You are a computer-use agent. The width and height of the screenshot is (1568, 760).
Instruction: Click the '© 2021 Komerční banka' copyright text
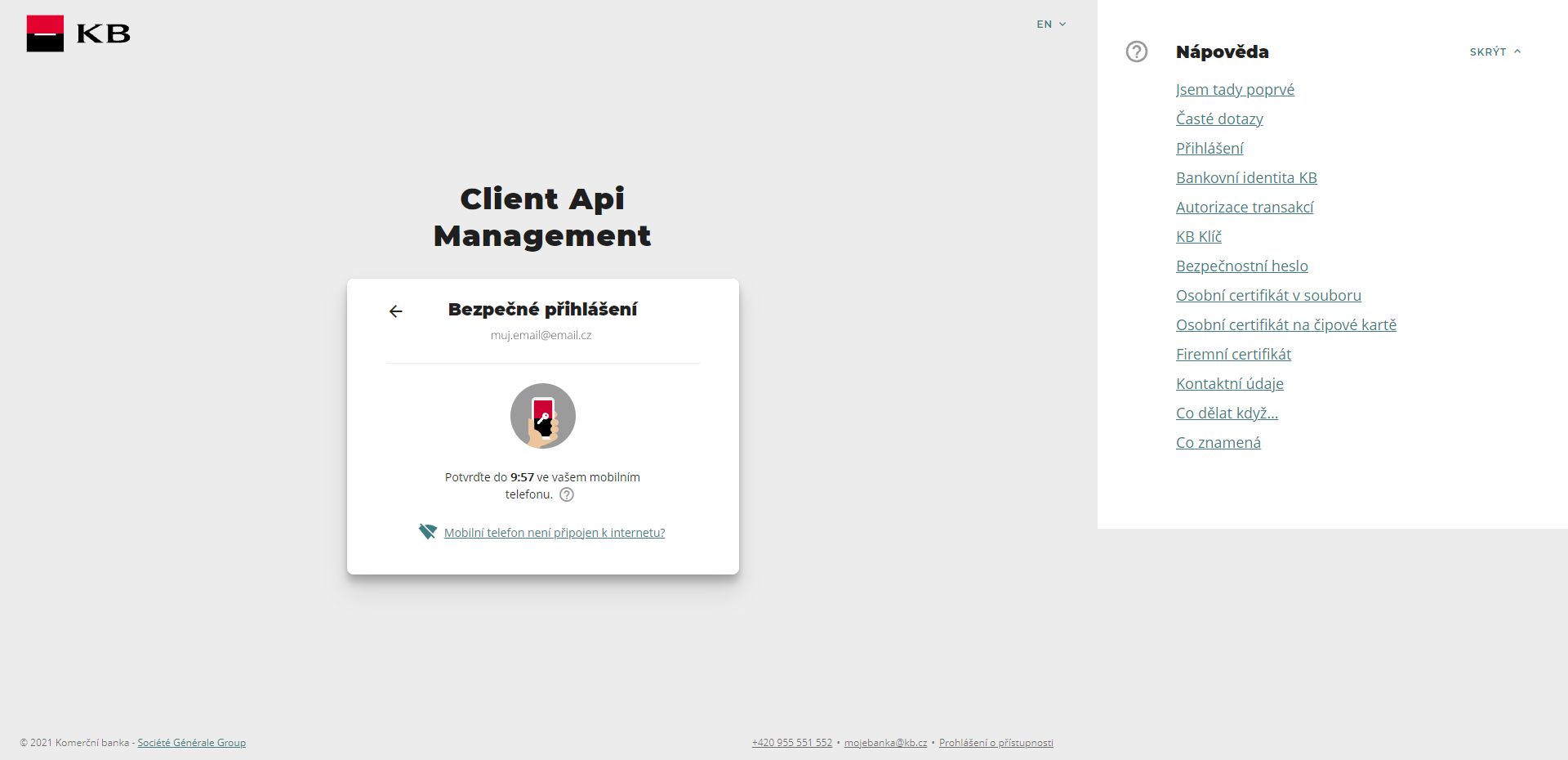click(x=74, y=743)
